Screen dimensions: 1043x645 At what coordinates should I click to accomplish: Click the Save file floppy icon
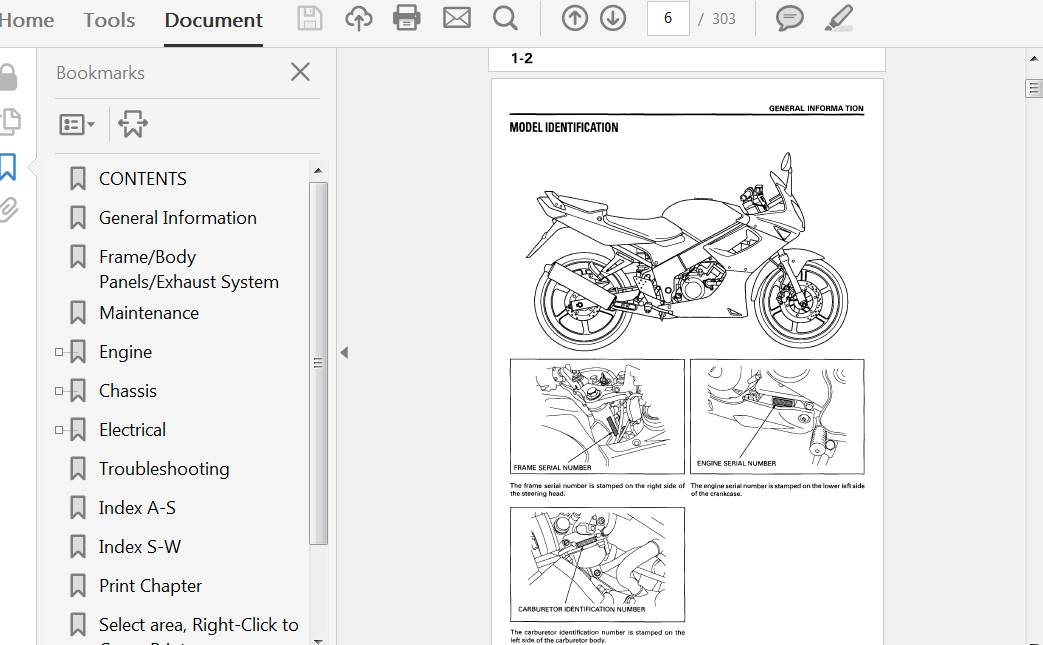coord(309,19)
